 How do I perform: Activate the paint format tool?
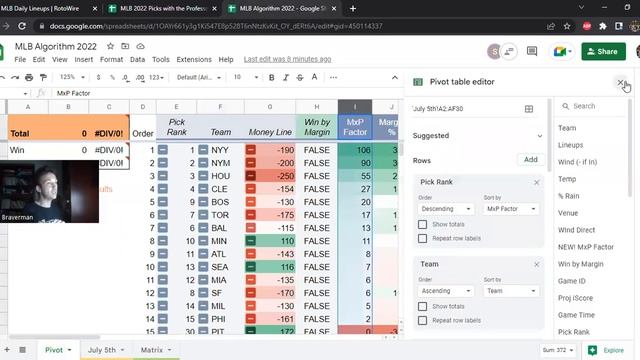click(x=43, y=77)
